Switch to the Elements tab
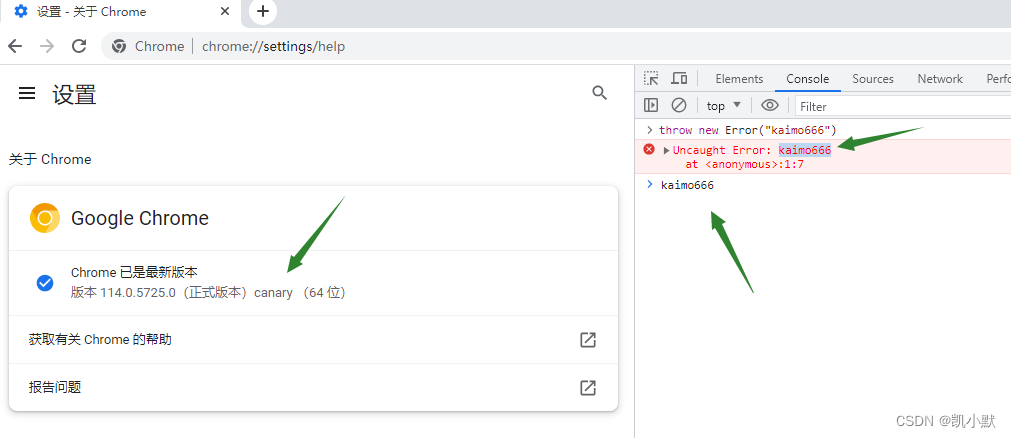Screen dimensions: 1011x438 [739, 79]
